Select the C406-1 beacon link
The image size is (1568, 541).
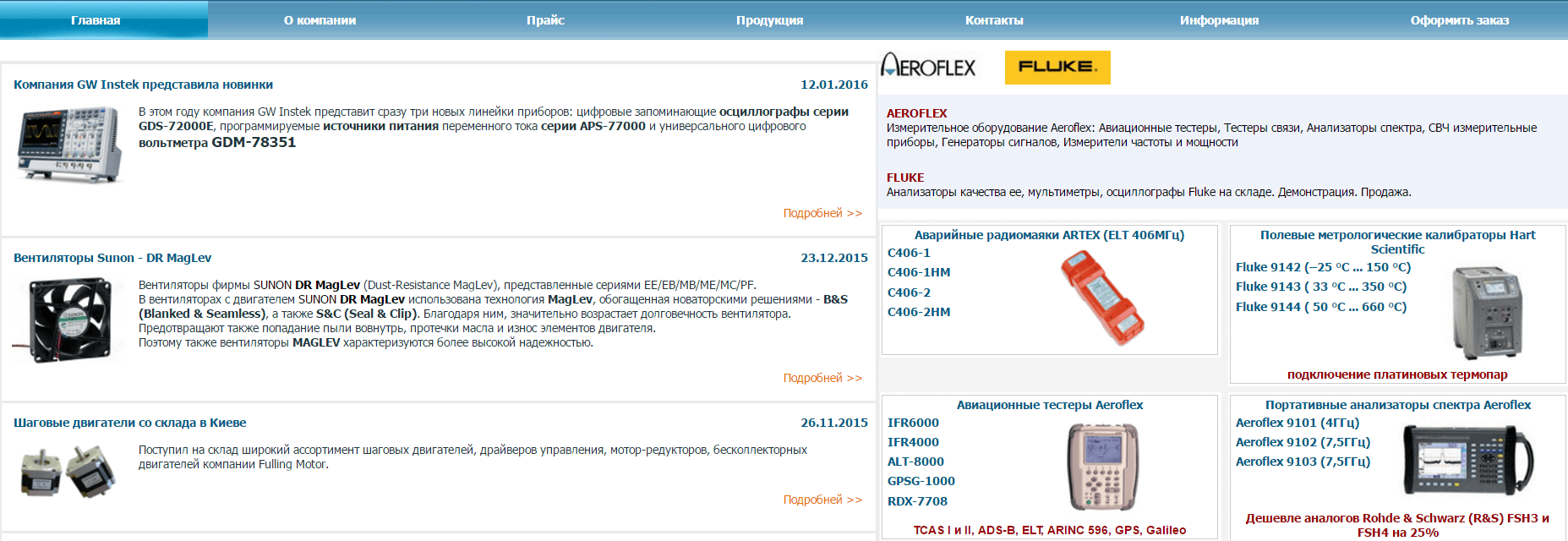pos(909,253)
